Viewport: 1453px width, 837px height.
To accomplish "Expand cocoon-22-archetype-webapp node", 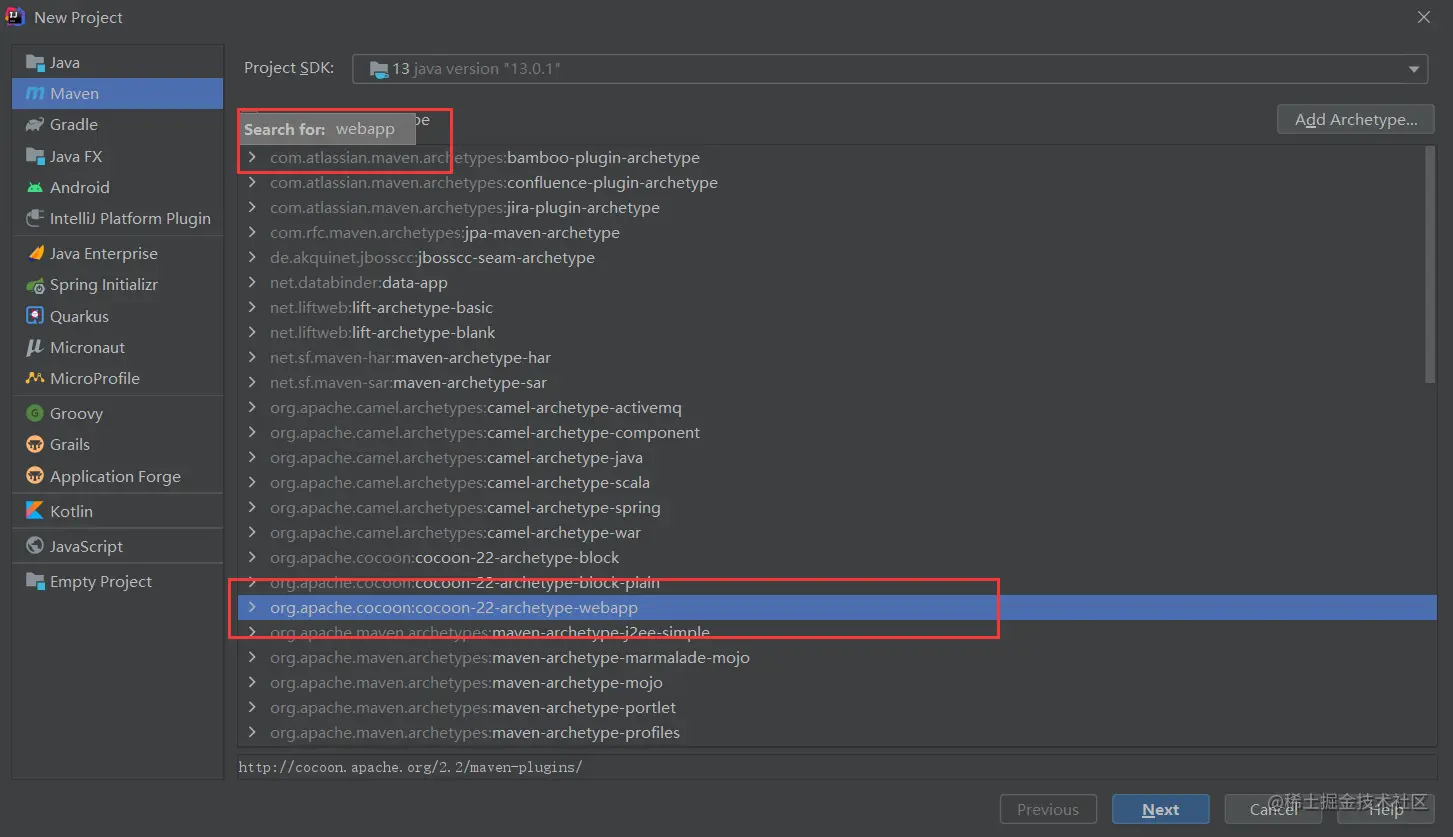I will (252, 607).
